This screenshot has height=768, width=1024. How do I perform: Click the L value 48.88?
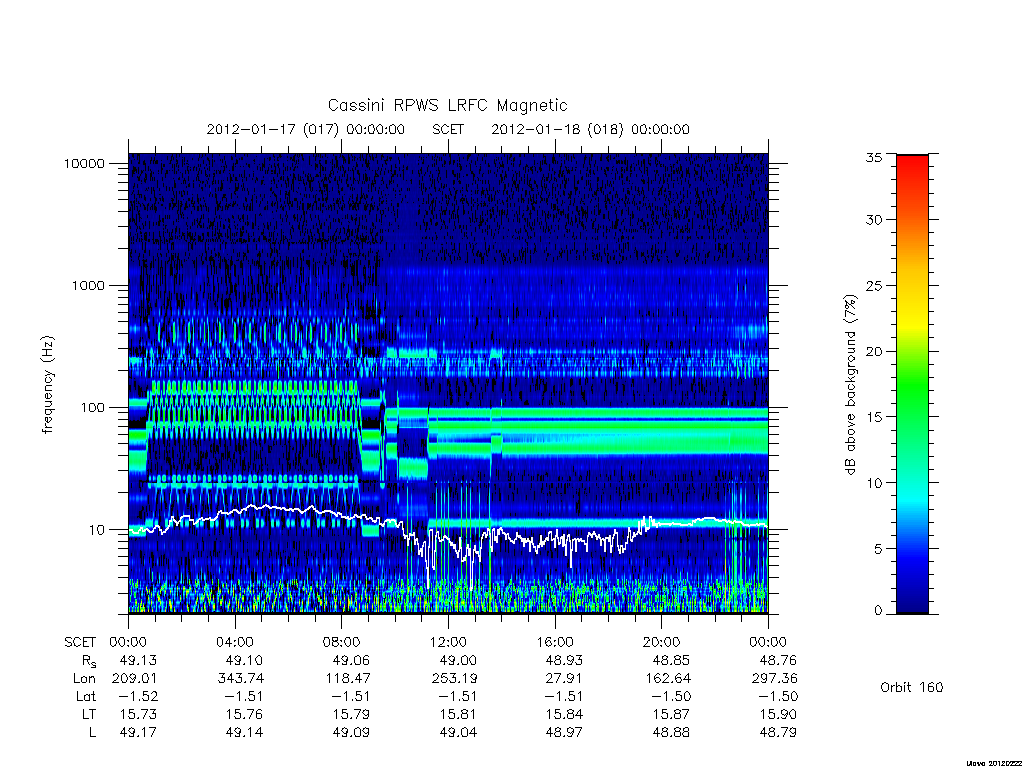click(671, 732)
